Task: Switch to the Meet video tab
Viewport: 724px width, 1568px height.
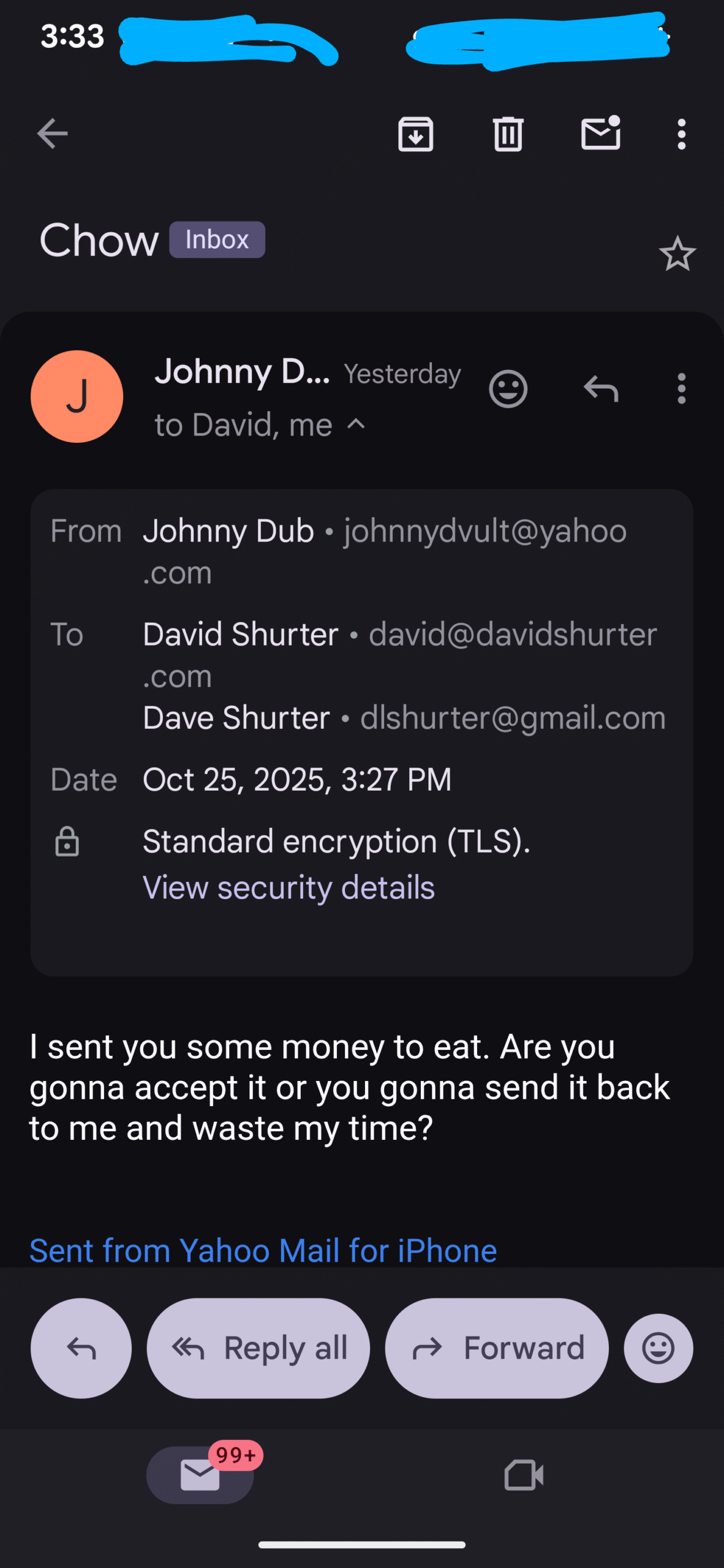Action: [x=524, y=1475]
